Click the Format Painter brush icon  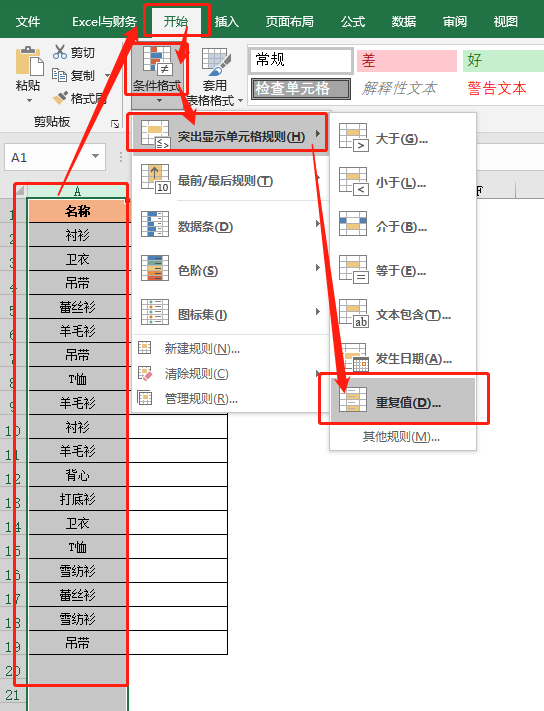60,98
